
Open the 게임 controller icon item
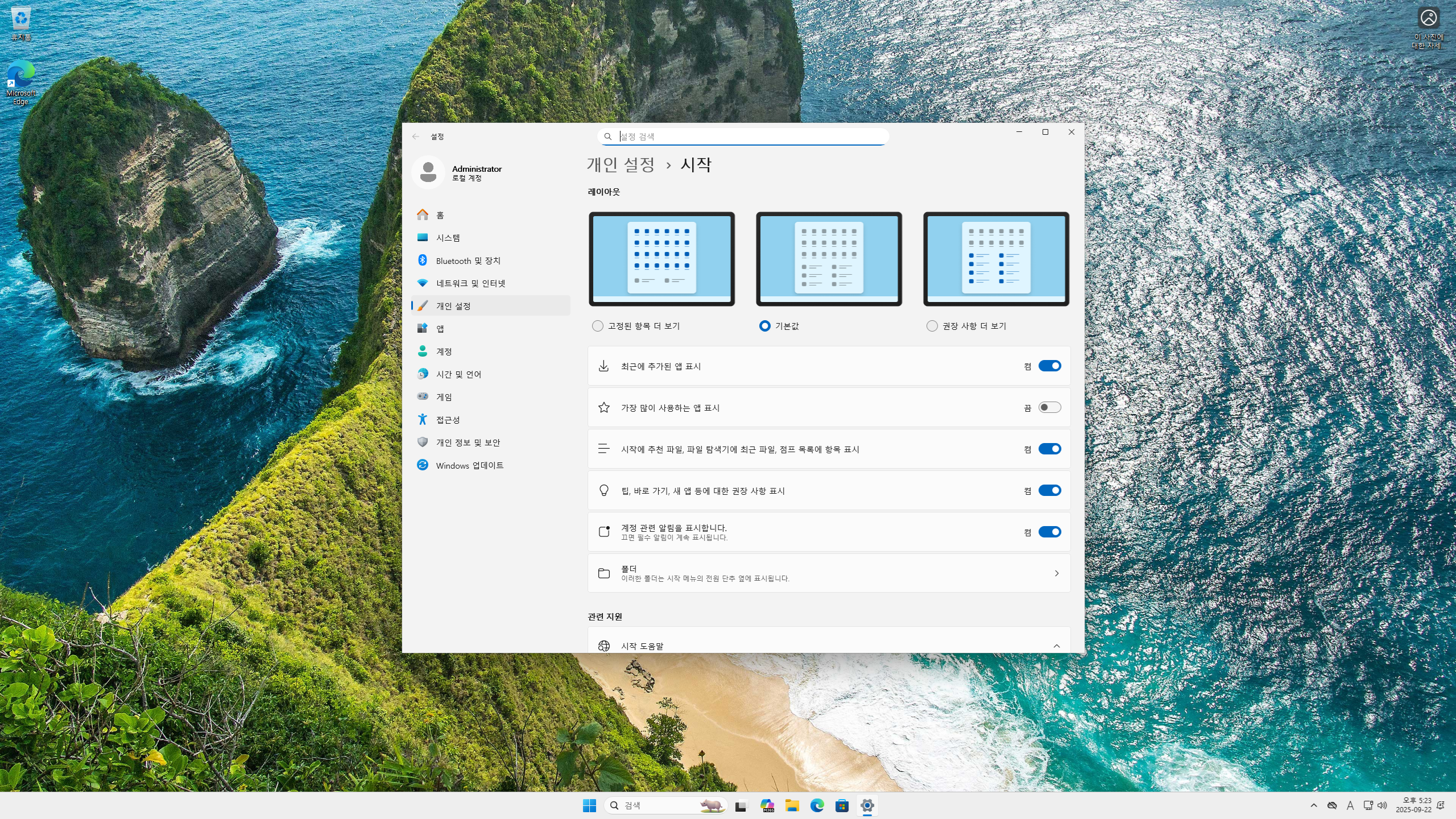point(423,396)
